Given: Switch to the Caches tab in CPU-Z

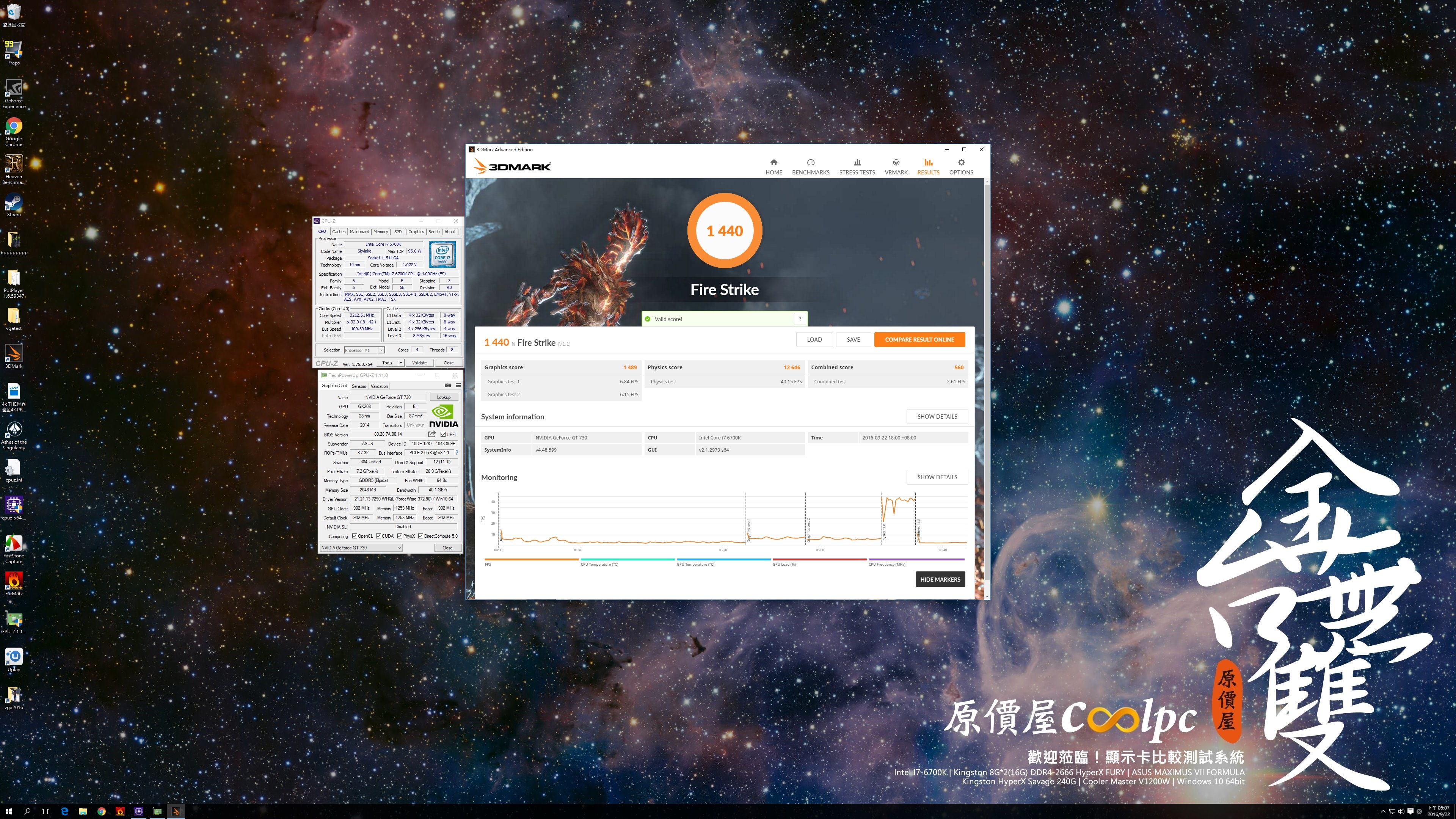Looking at the screenshot, I should (339, 231).
